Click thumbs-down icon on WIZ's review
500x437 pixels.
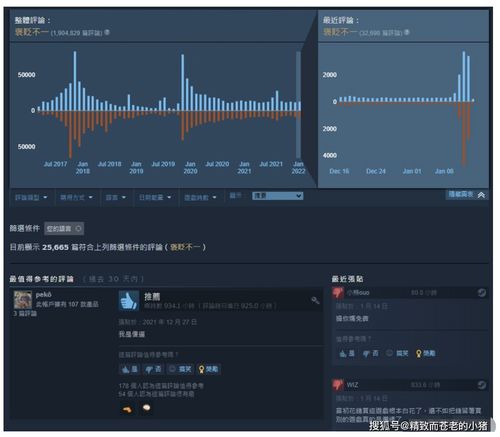click(x=338, y=385)
